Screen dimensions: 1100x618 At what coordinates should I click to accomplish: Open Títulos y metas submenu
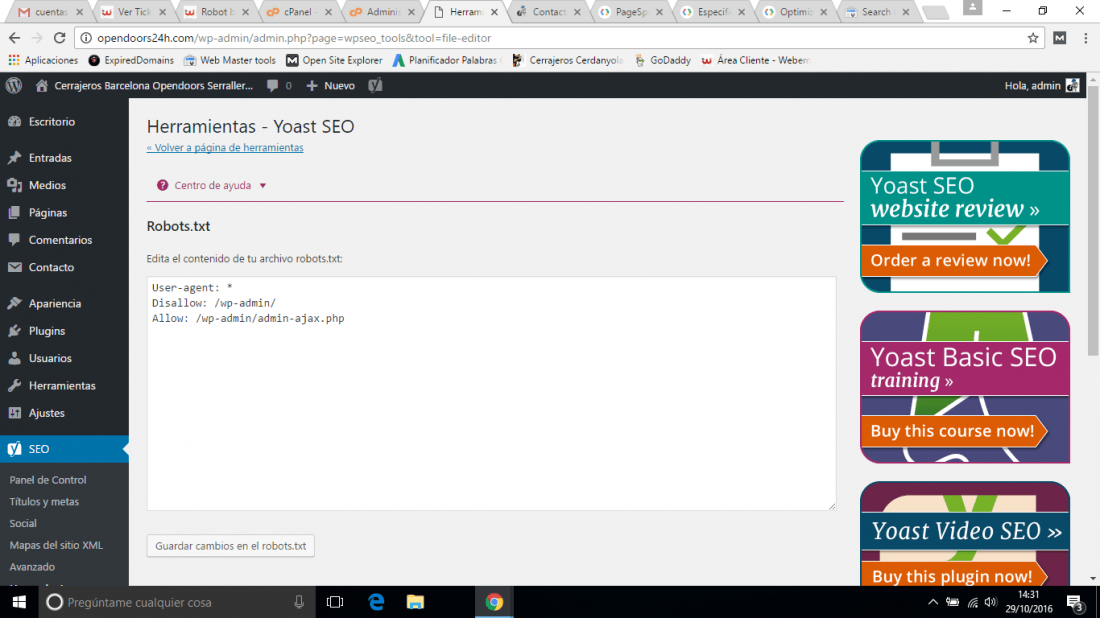coord(44,502)
